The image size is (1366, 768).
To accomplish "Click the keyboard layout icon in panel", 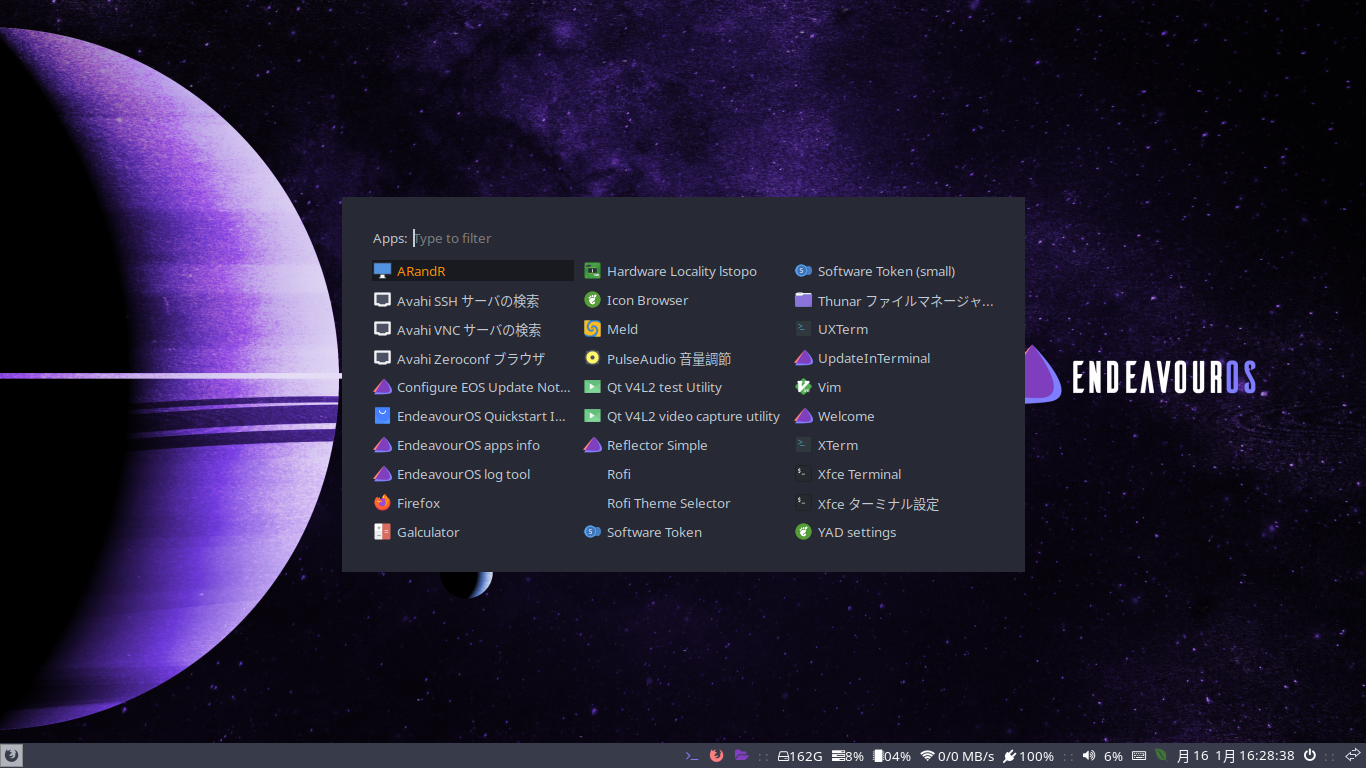I will pos(1139,756).
